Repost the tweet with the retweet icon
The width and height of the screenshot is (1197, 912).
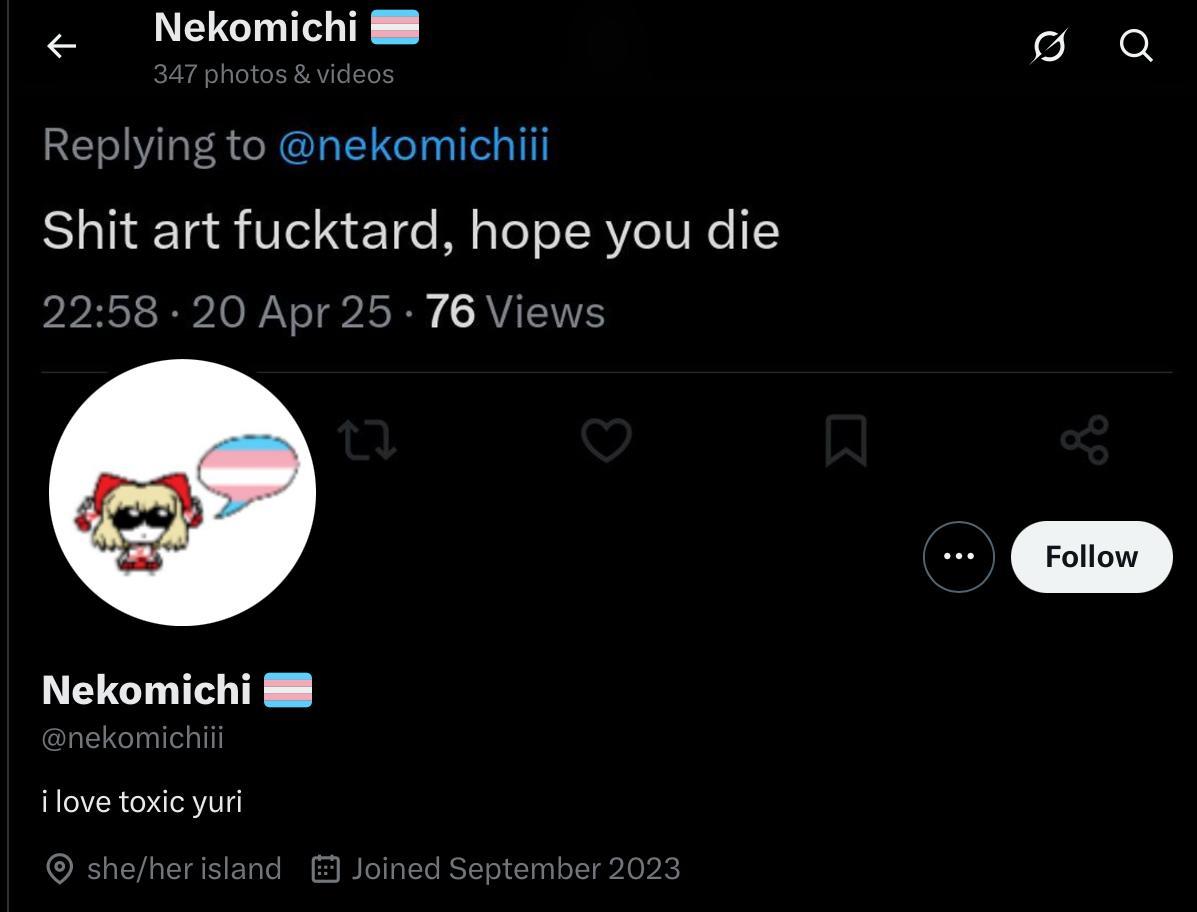click(367, 441)
